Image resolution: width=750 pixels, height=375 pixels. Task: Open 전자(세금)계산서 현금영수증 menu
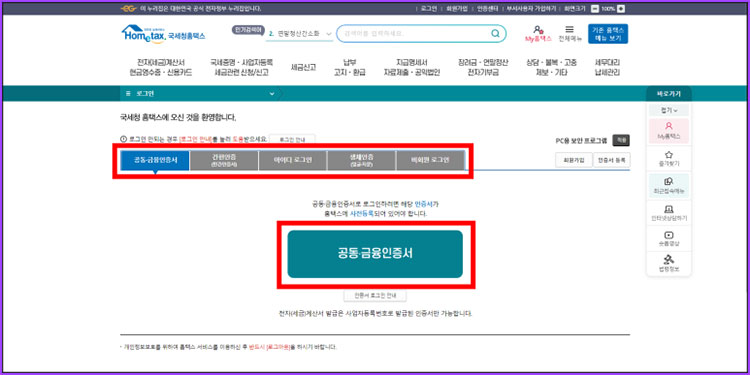161,67
